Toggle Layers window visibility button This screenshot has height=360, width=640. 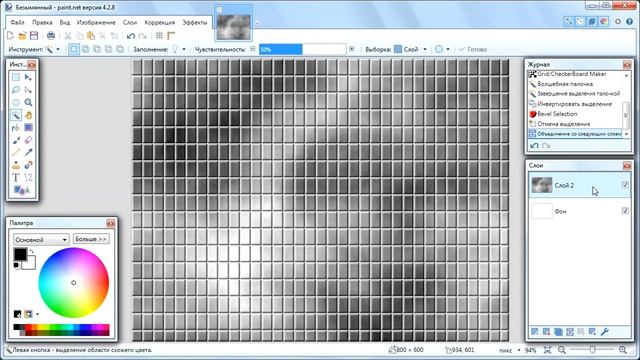click(x=592, y=22)
